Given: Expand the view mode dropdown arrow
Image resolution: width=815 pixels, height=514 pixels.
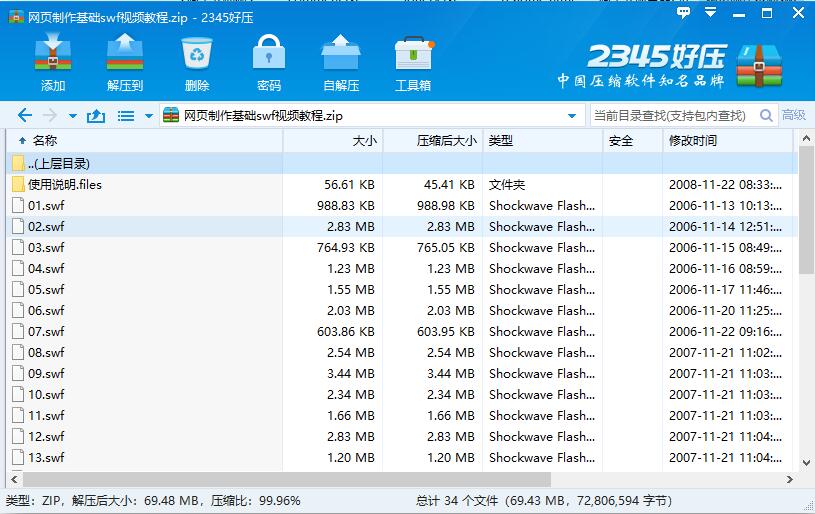Looking at the screenshot, I should coord(149,116).
